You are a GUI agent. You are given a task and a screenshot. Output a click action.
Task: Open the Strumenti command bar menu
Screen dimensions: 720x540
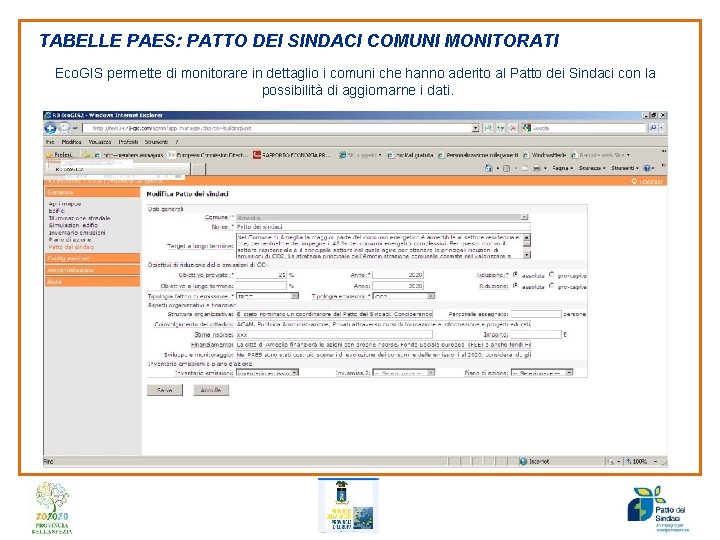(x=625, y=169)
